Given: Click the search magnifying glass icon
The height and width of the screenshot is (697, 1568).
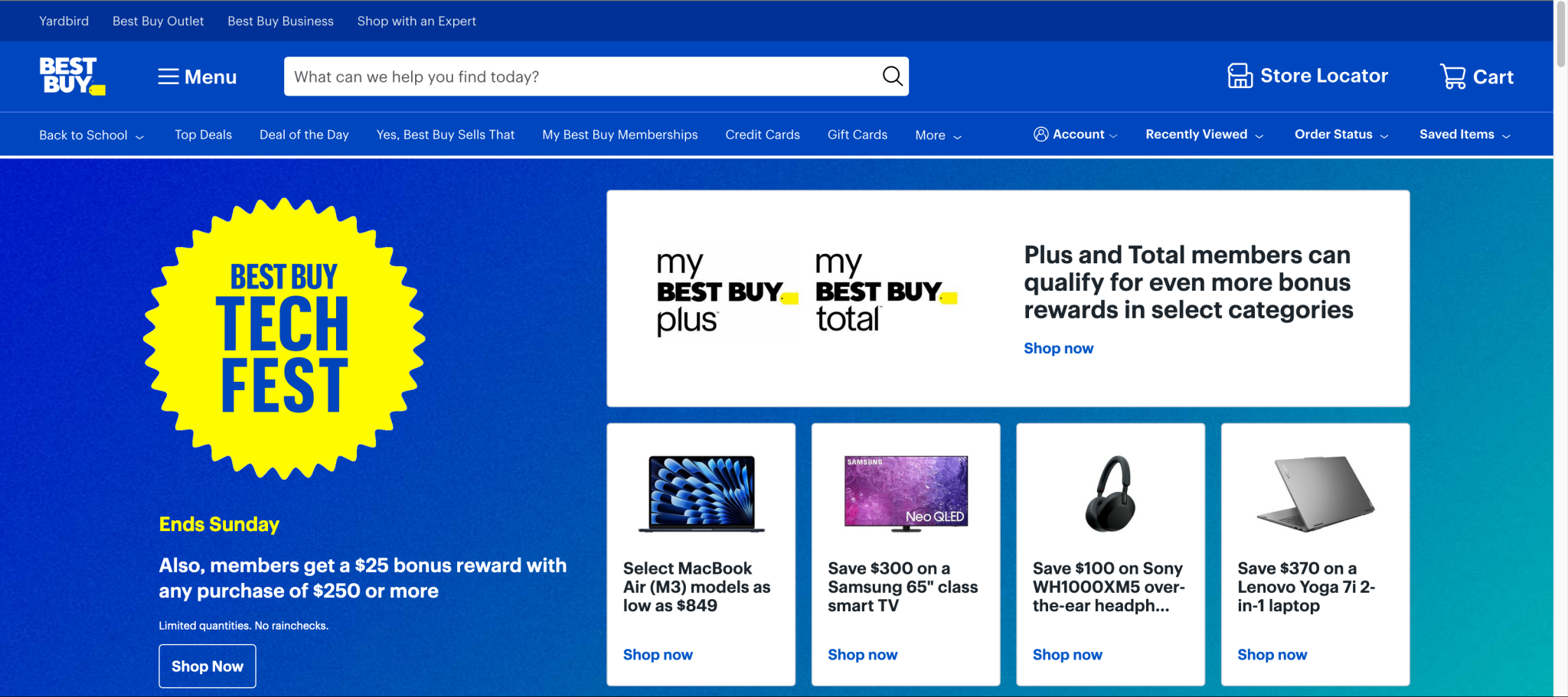Looking at the screenshot, I should click(892, 76).
